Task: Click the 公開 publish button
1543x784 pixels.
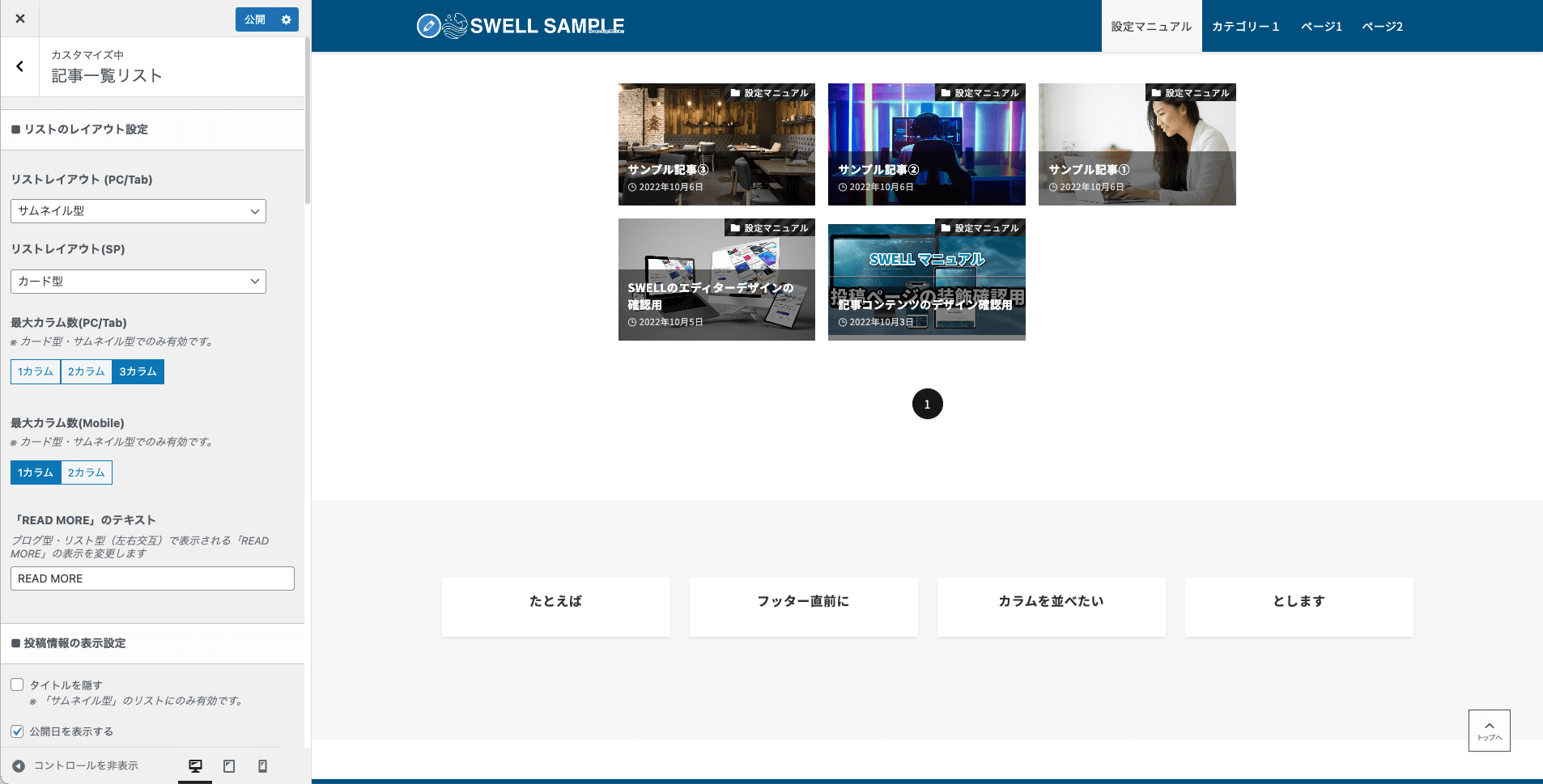Action: tap(251, 19)
